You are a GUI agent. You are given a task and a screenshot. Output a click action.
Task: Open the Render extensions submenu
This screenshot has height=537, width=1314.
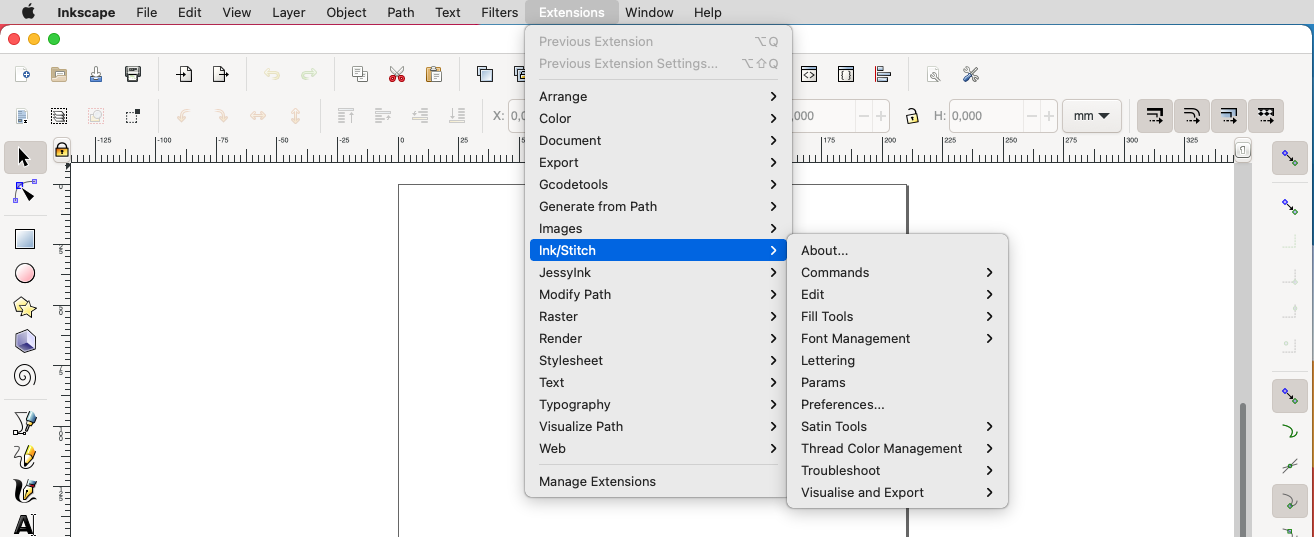click(x=658, y=338)
